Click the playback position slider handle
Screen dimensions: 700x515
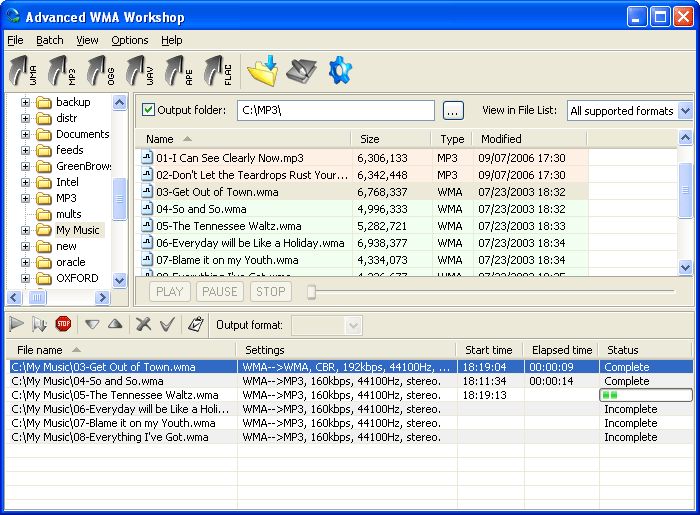click(311, 292)
